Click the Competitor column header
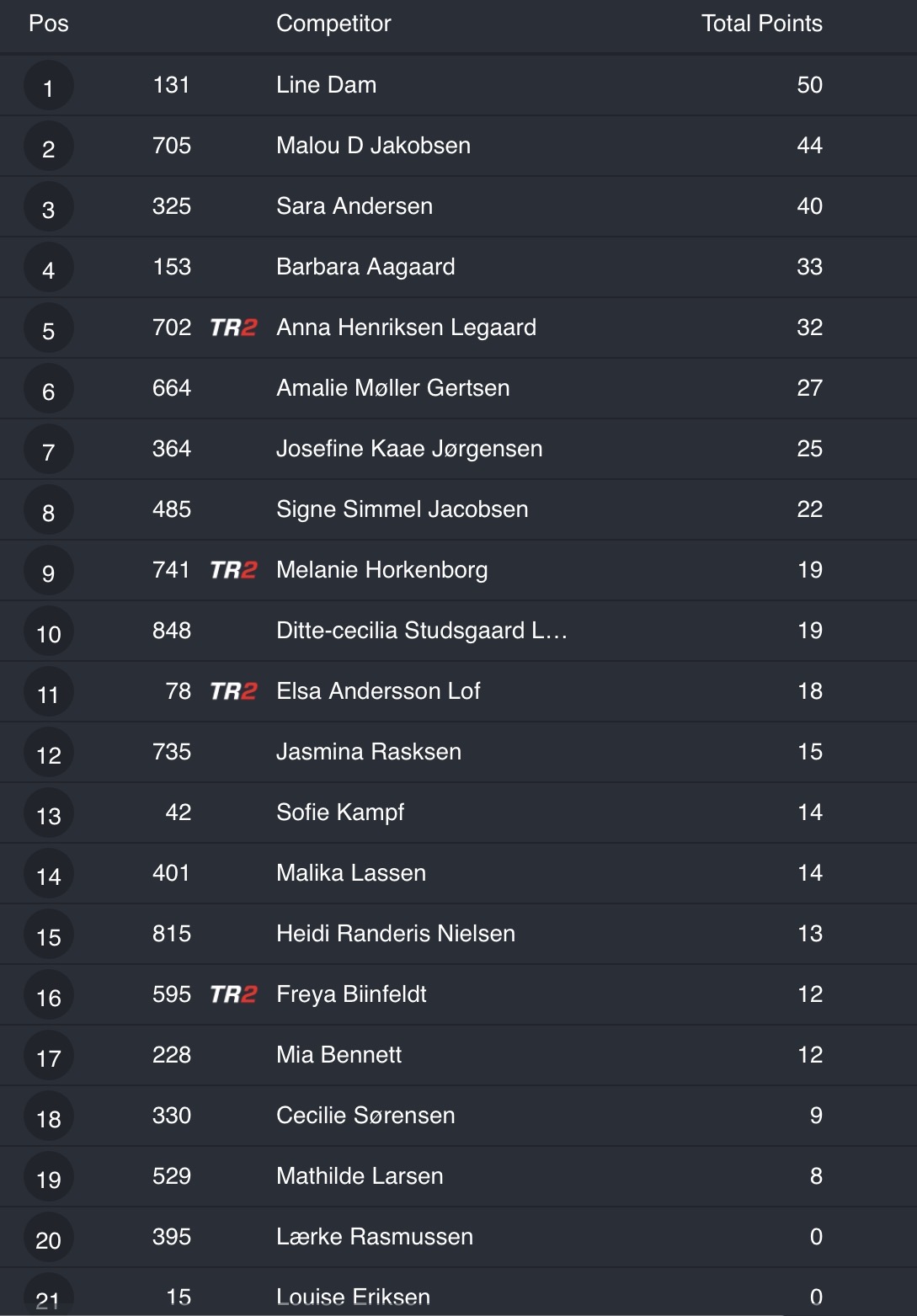917x1316 pixels. [x=333, y=24]
